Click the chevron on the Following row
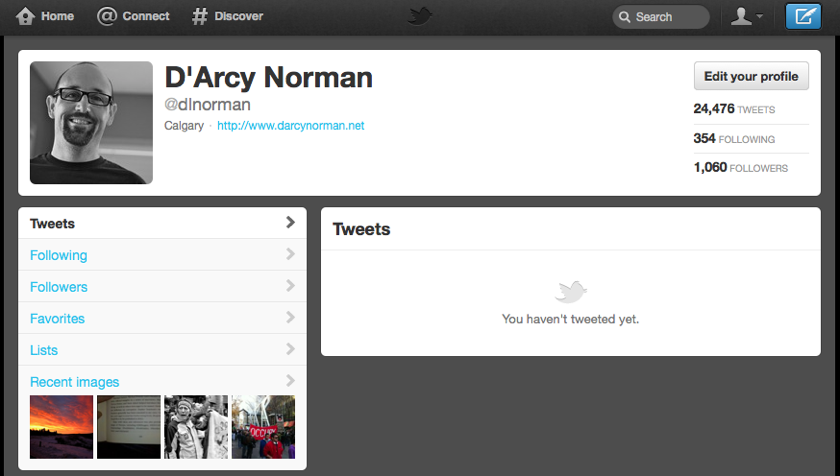 (x=290, y=254)
